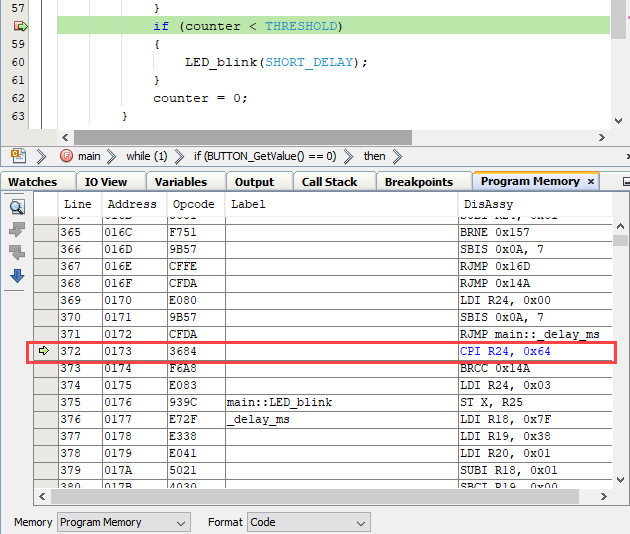This screenshot has width=630, height=534.
Task: Click the green arrow in the editor gutter
Action: (19, 26)
